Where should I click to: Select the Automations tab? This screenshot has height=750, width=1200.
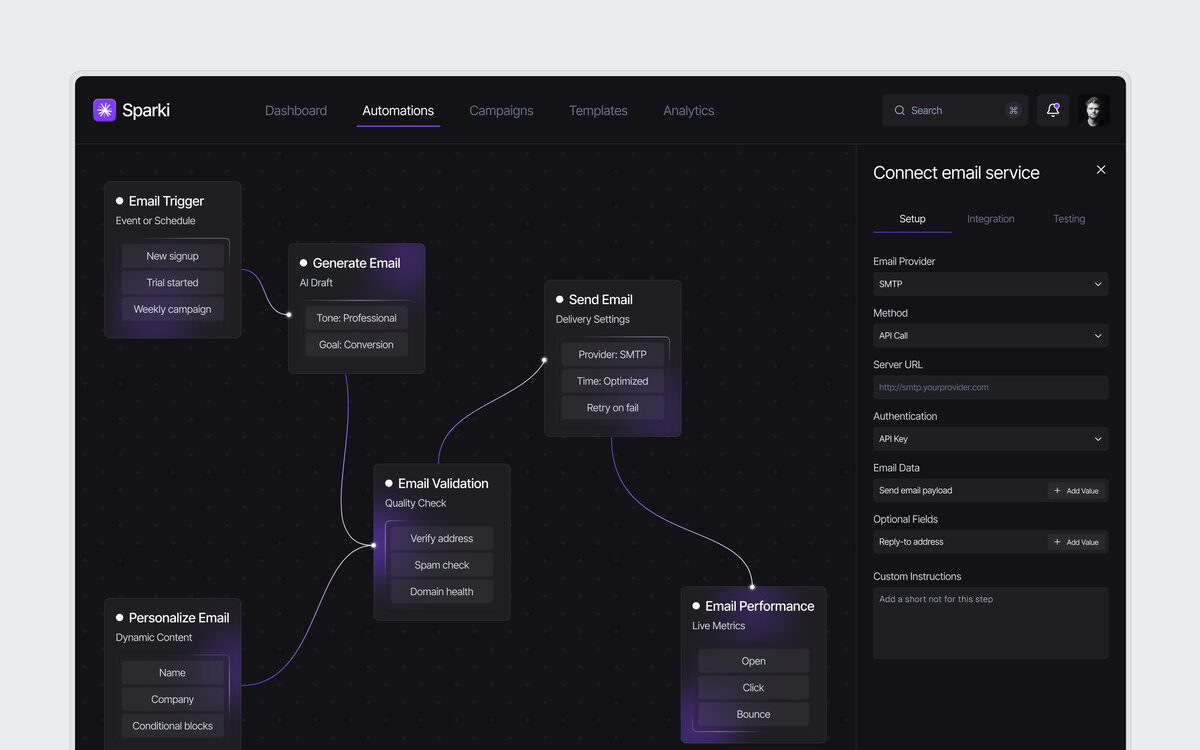(x=398, y=111)
